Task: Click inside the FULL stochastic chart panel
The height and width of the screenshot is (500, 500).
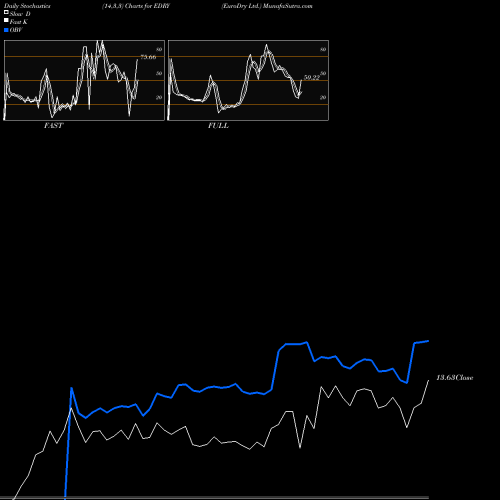Action: click(x=248, y=80)
